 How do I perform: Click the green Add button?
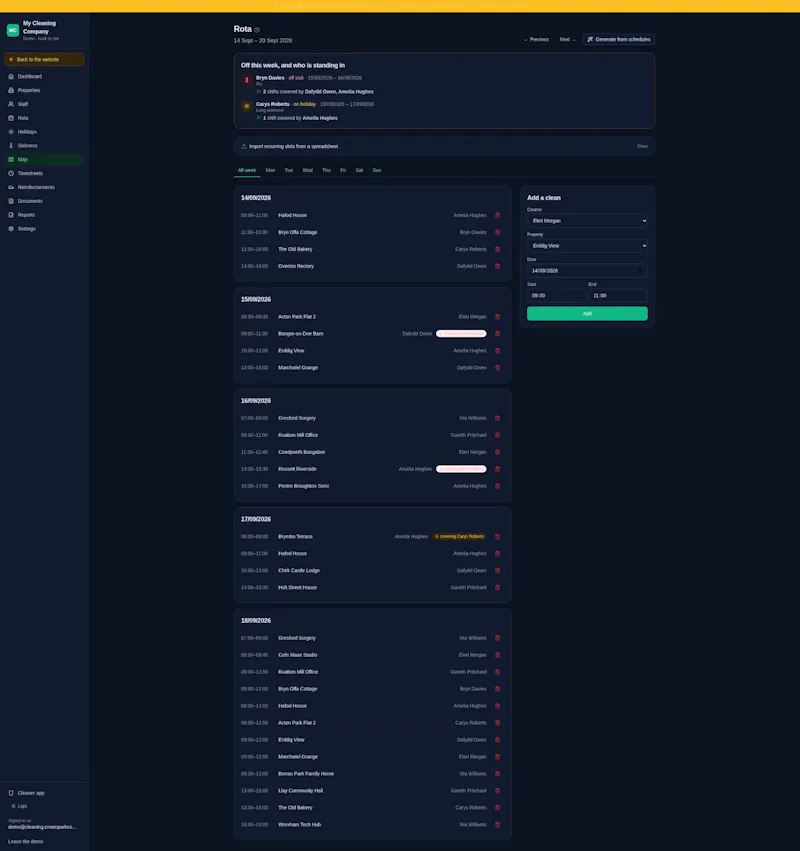(x=587, y=314)
